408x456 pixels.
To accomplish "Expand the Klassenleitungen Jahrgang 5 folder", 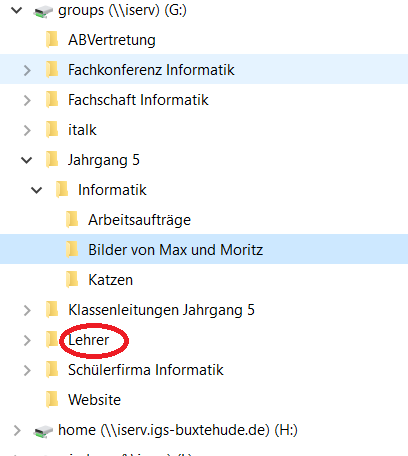I will [x=27, y=310].
